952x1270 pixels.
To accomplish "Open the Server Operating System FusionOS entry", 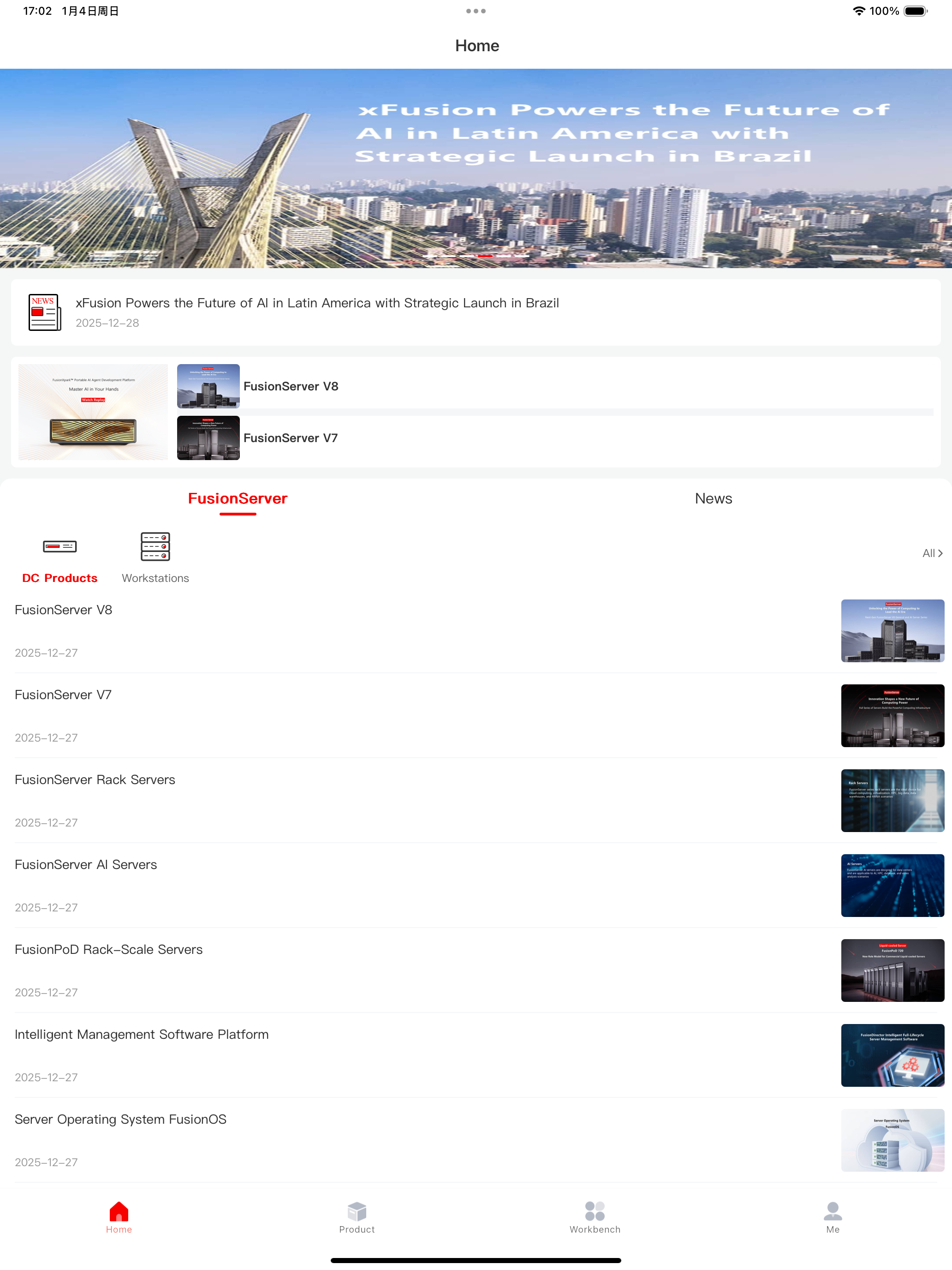I will [x=476, y=1140].
